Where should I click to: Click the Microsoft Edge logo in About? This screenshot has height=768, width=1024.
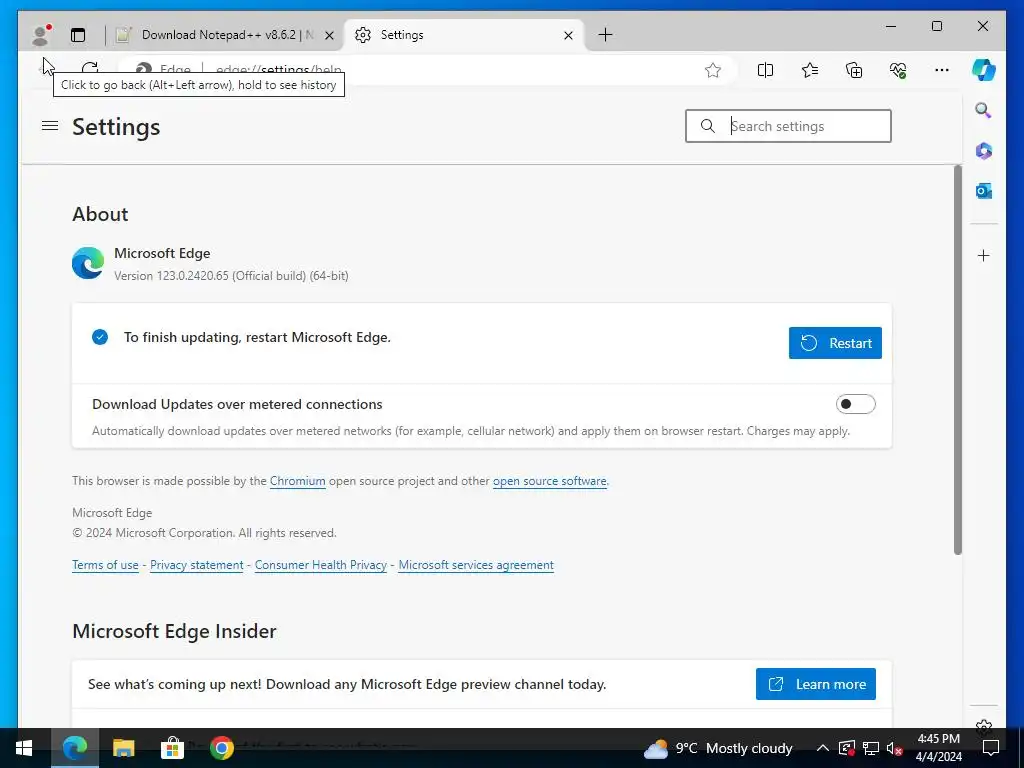pos(88,263)
